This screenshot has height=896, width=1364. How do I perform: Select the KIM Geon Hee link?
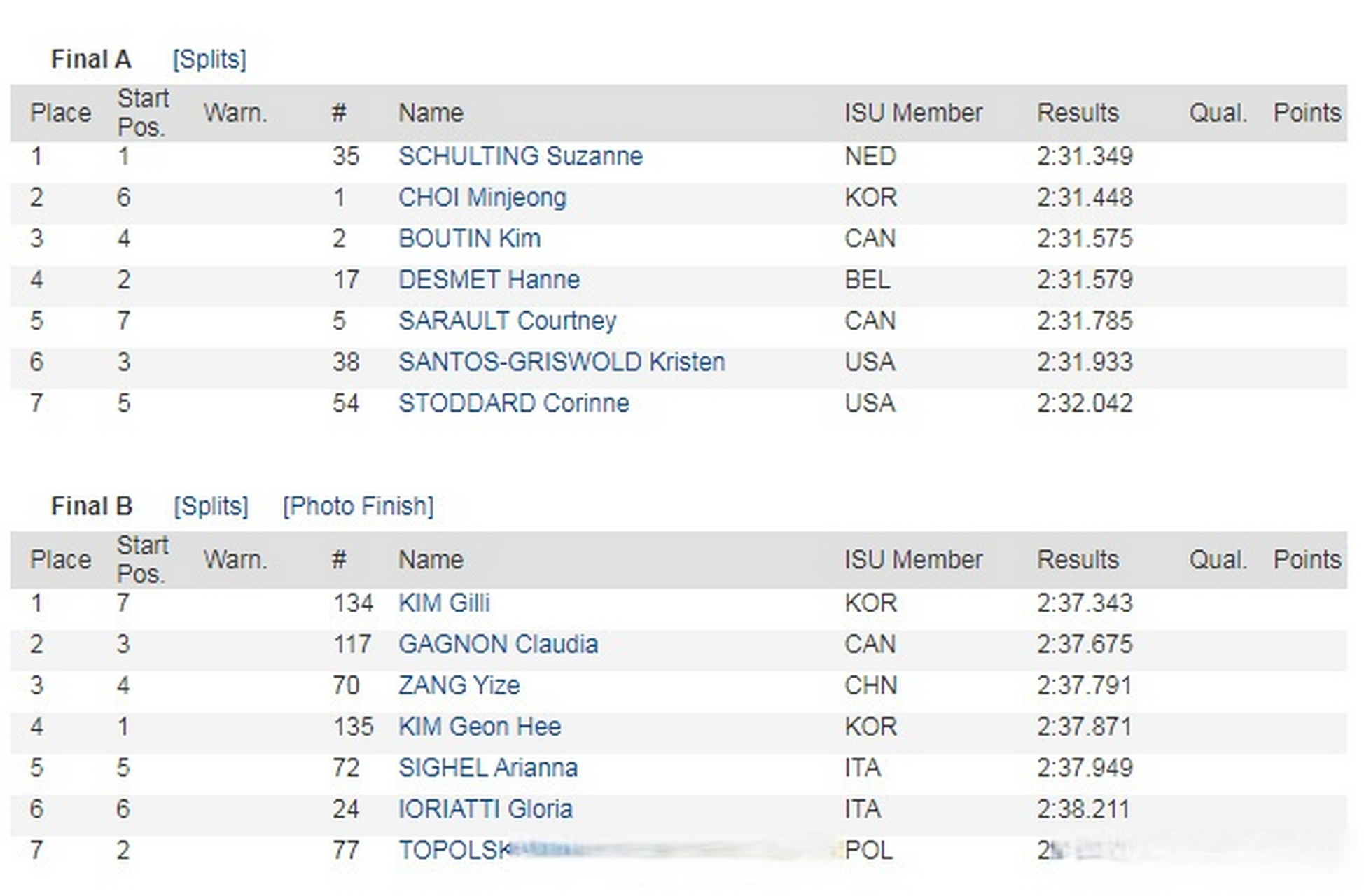coord(480,727)
